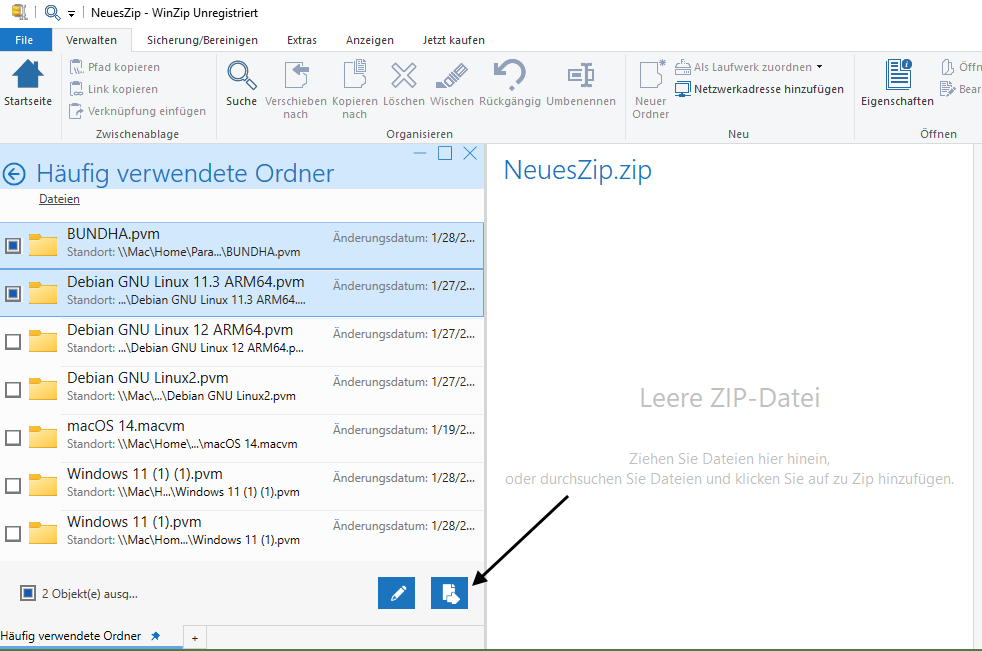Close the file pane with X

tap(470, 154)
